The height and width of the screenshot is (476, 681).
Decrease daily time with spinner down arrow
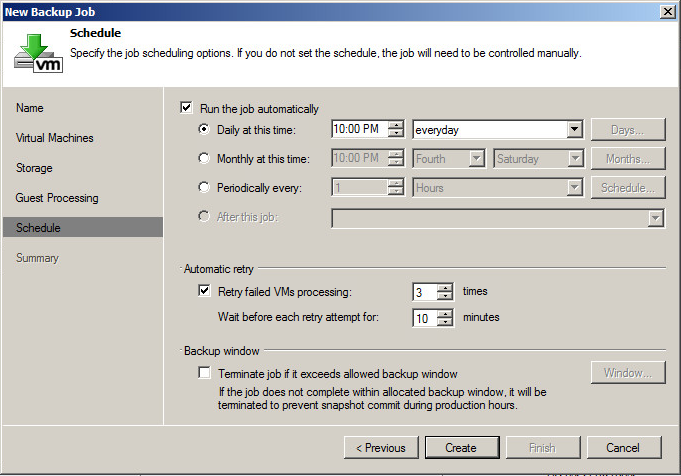point(396,133)
